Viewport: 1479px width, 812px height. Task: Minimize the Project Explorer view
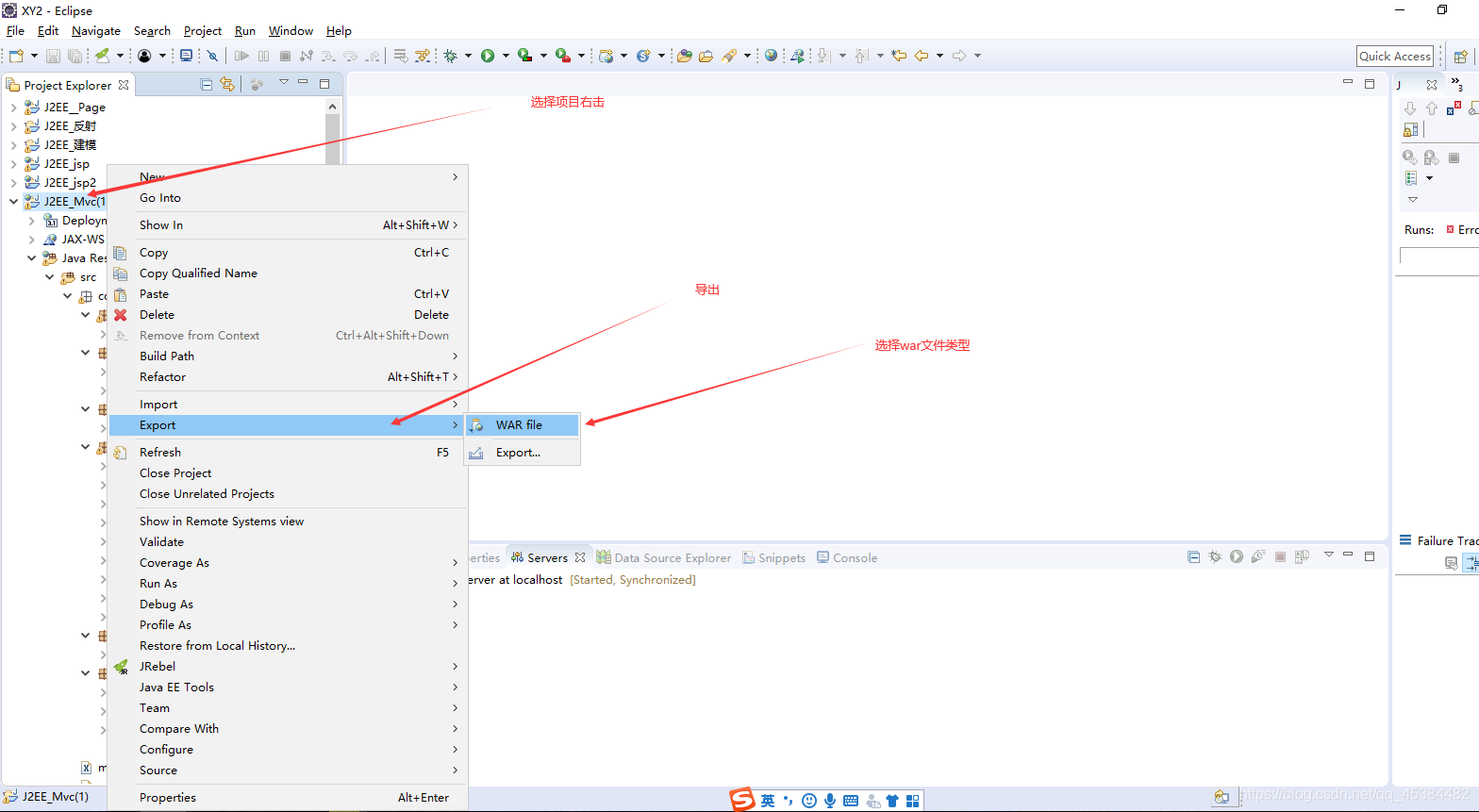(303, 83)
